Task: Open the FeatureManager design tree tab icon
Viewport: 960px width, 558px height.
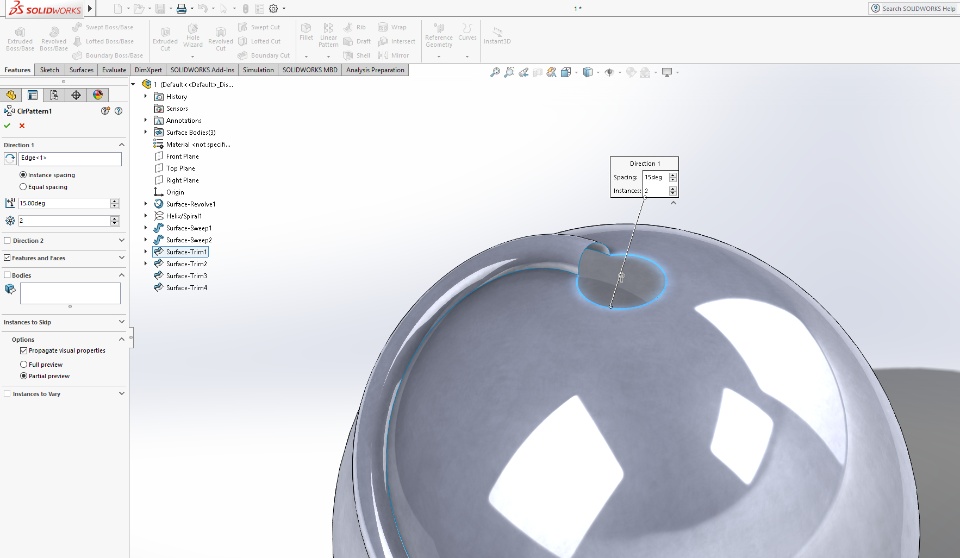Action: click(11, 95)
